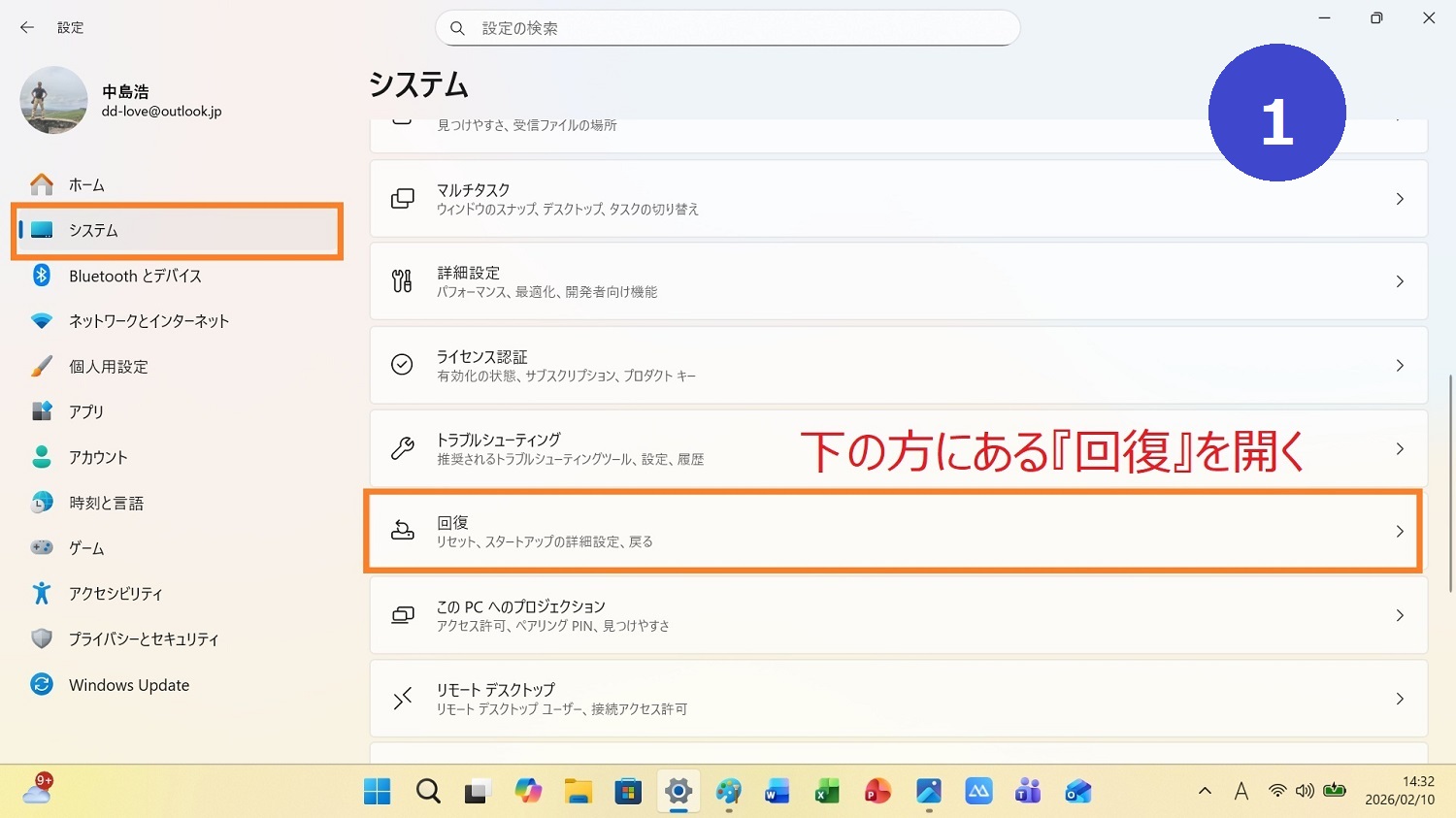
Task: Go to ホーム in the sidebar
Action: (86, 185)
